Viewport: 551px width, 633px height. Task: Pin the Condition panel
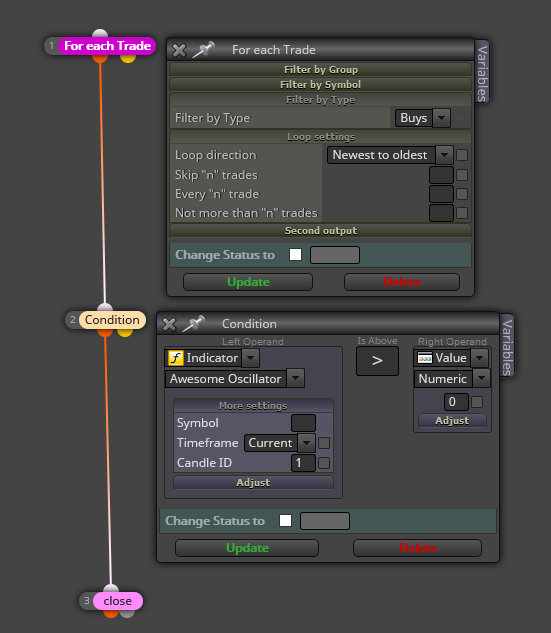[x=193, y=323]
